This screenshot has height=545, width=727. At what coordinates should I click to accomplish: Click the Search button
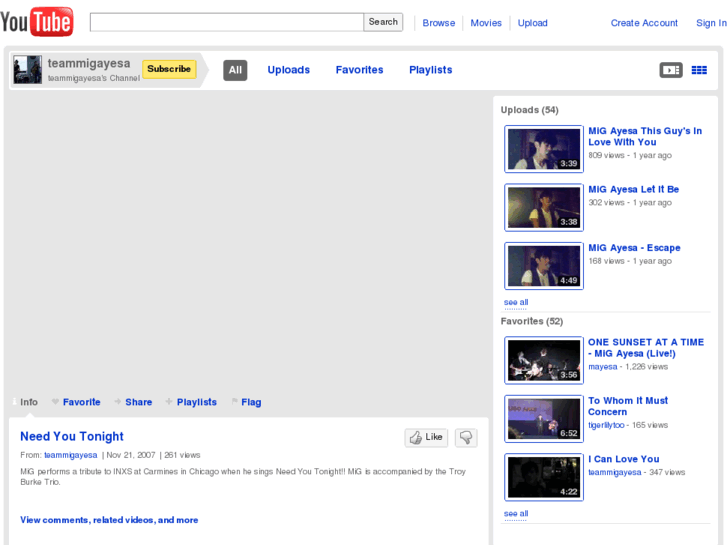click(383, 22)
